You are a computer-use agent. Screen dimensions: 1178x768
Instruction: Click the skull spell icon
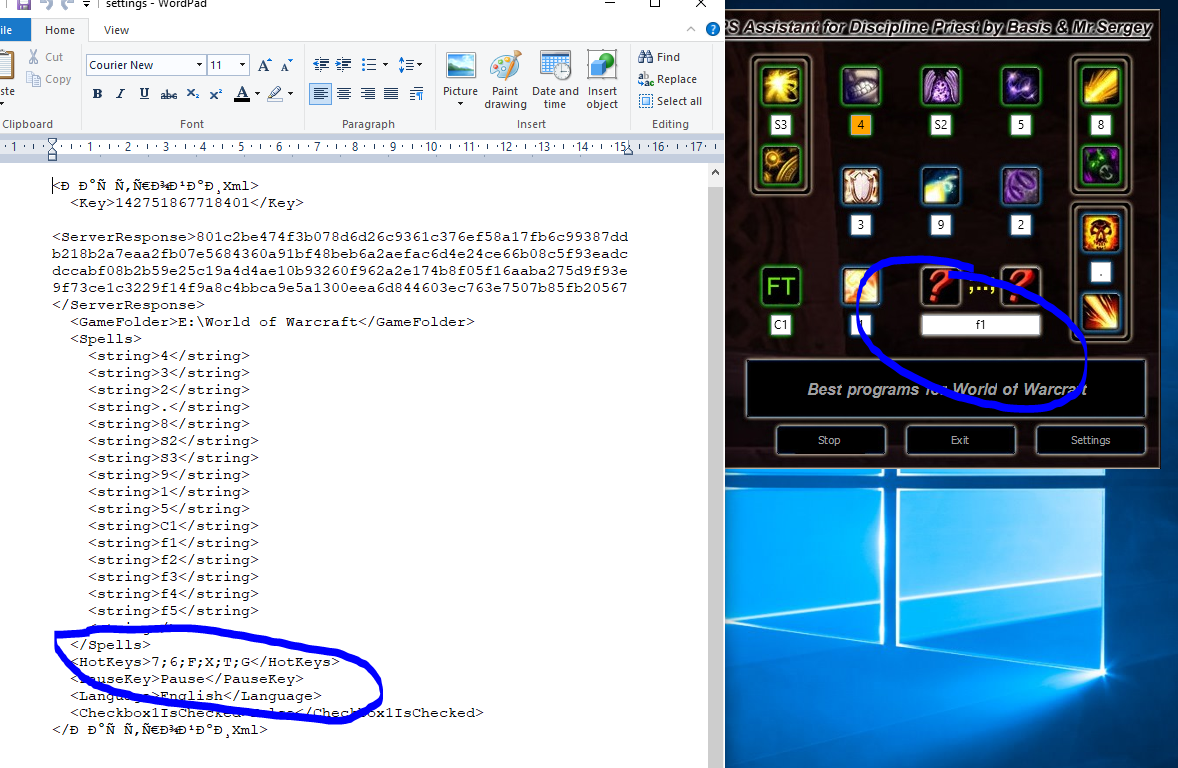pyautogui.click(x=1100, y=233)
